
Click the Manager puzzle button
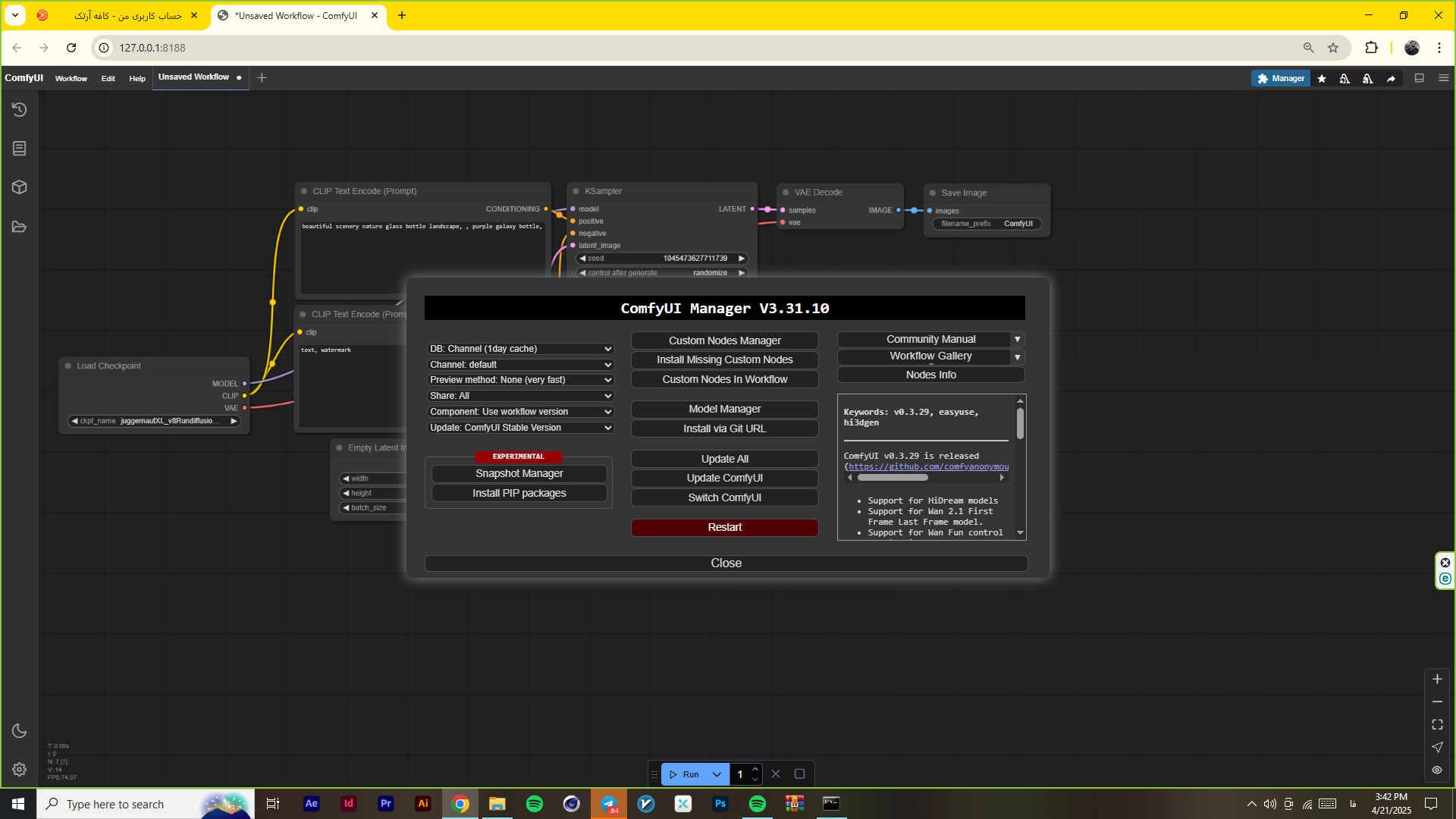click(1280, 78)
